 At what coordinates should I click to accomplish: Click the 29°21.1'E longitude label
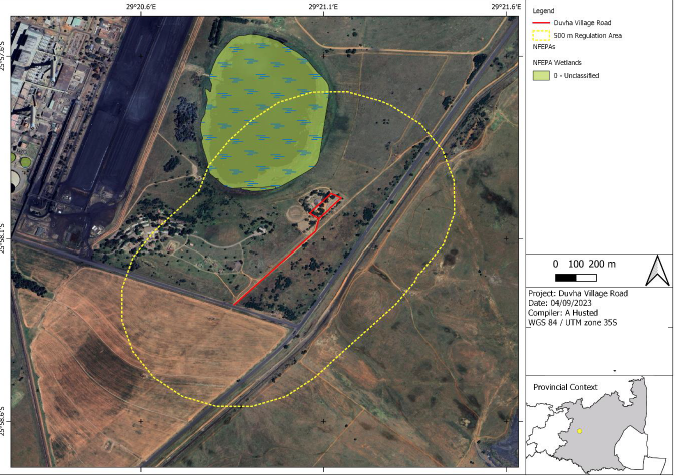coord(323,6)
